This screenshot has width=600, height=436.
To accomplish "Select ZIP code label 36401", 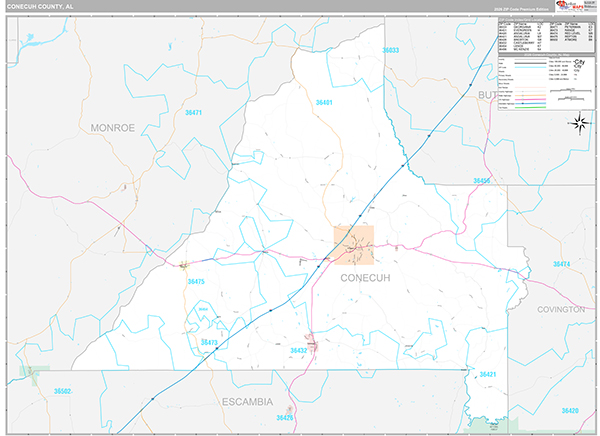I will [324, 103].
